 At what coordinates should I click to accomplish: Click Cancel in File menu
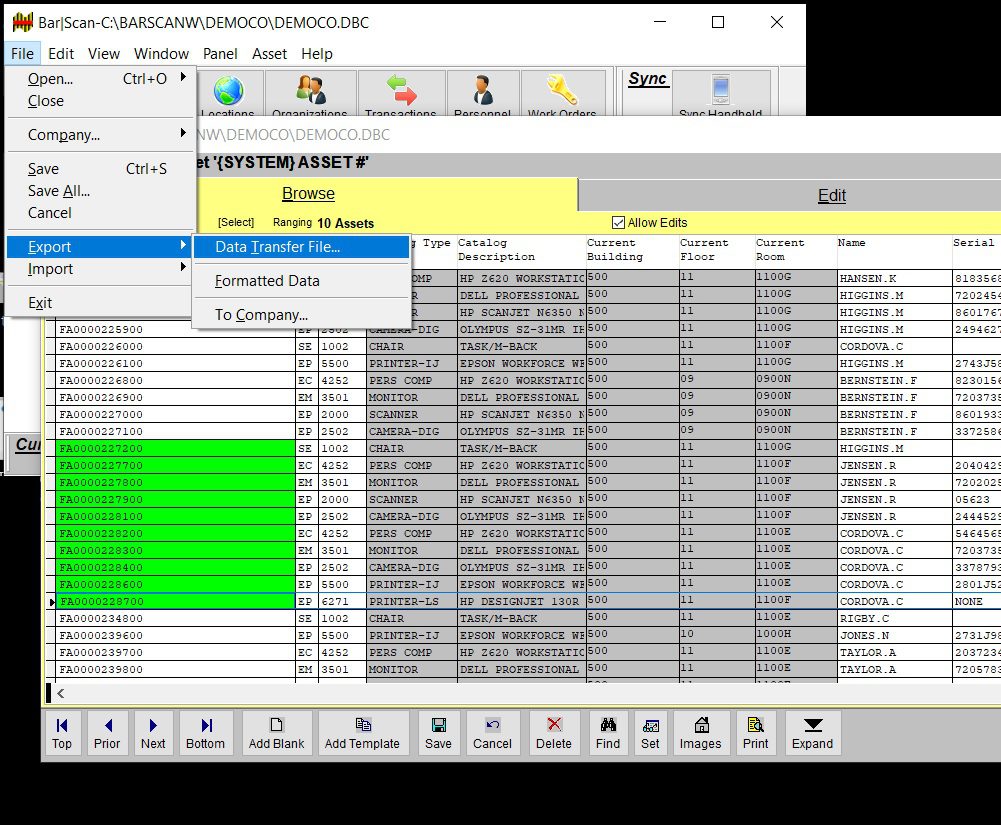tap(100, 213)
